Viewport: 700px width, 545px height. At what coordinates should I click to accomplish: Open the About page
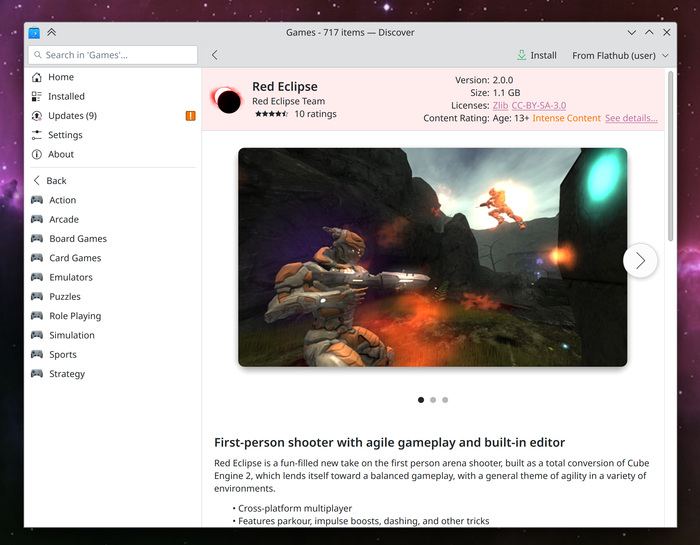tap(61, 154)
